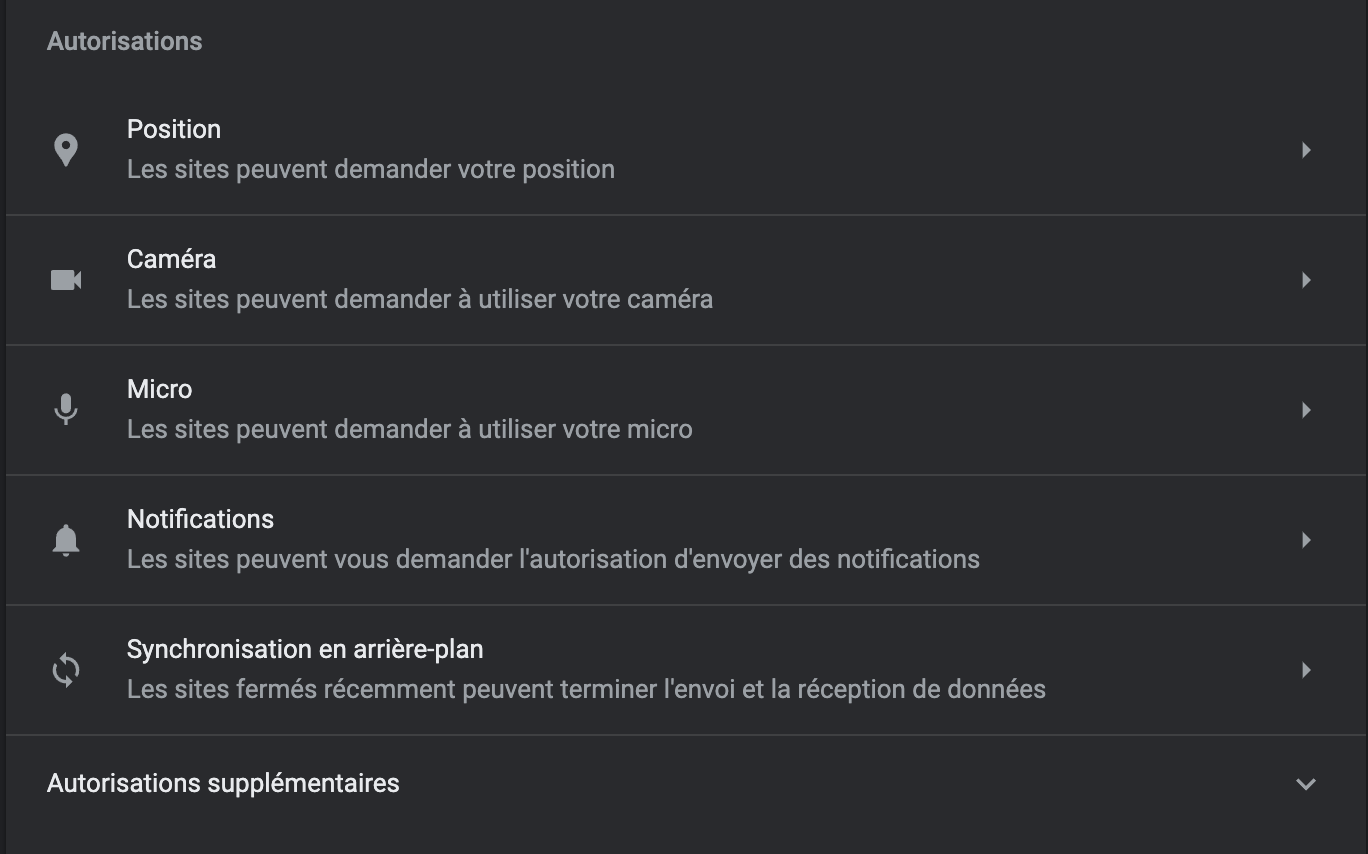This screenshot has height=854, width=1368.
Task: Expand Autorisations supplémentaires with the chevron
Action: pos(1306,784)
